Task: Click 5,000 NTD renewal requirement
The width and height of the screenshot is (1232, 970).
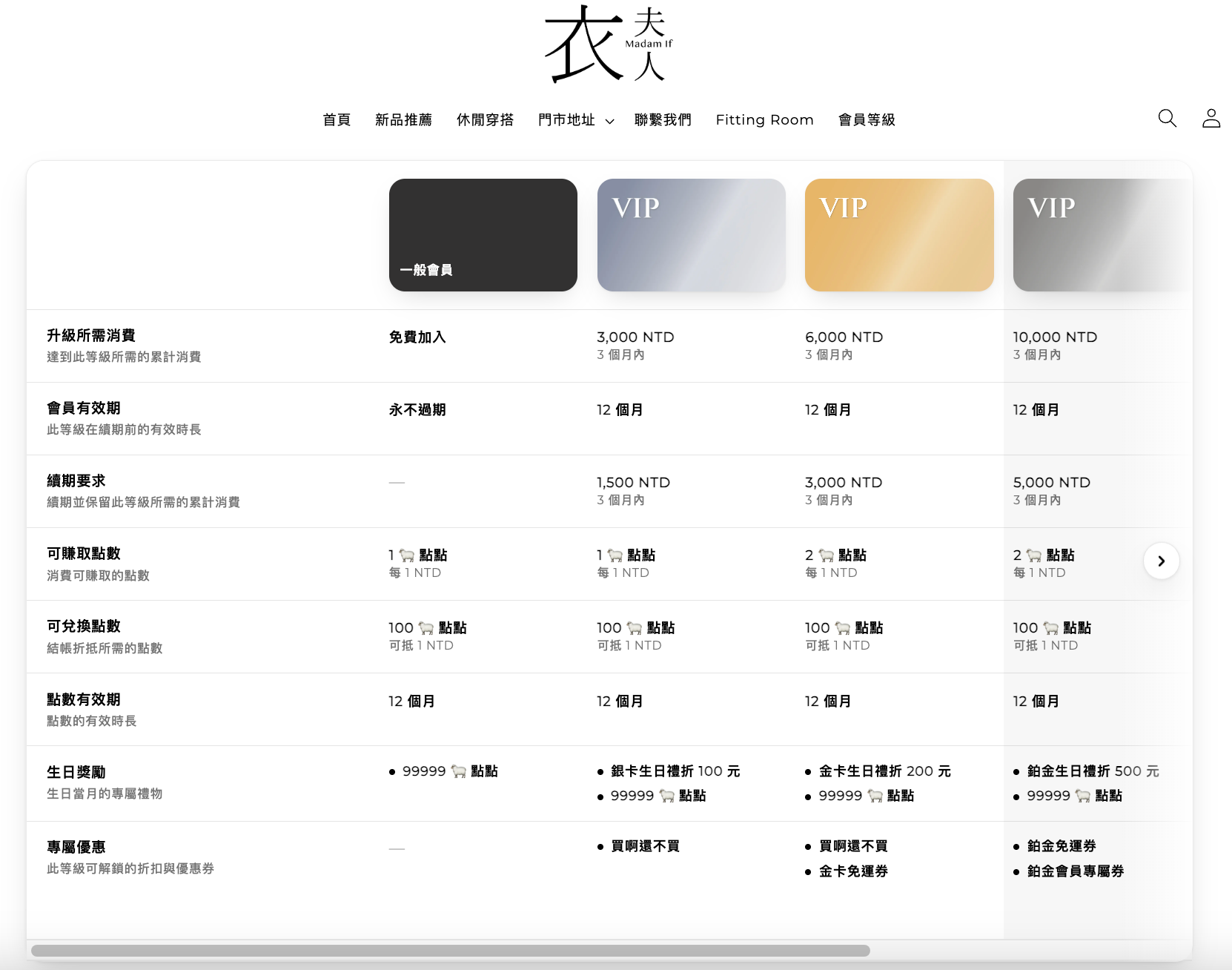Action: coord(1051,483)
